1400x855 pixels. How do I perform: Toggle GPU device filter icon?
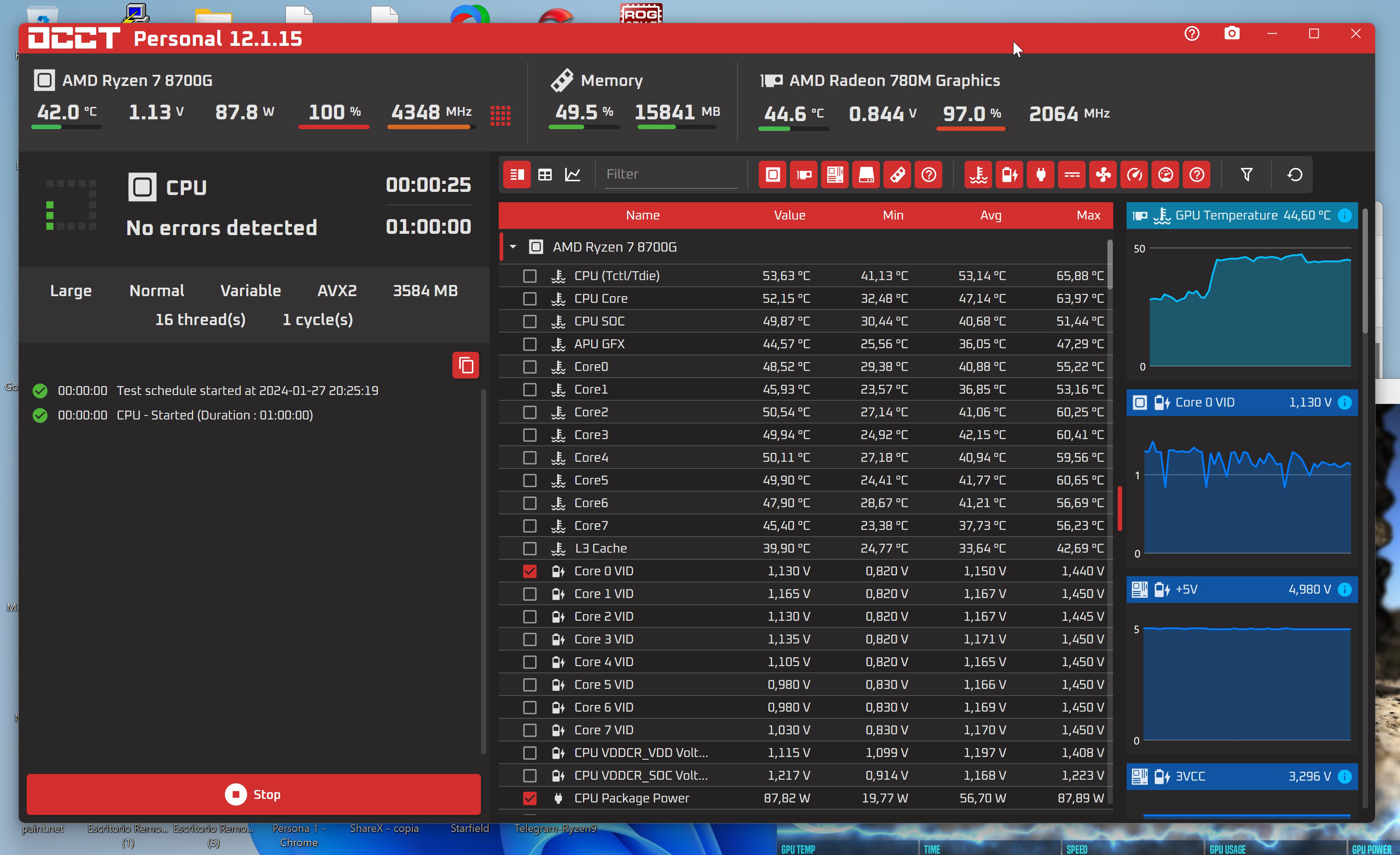coord(804,175)
